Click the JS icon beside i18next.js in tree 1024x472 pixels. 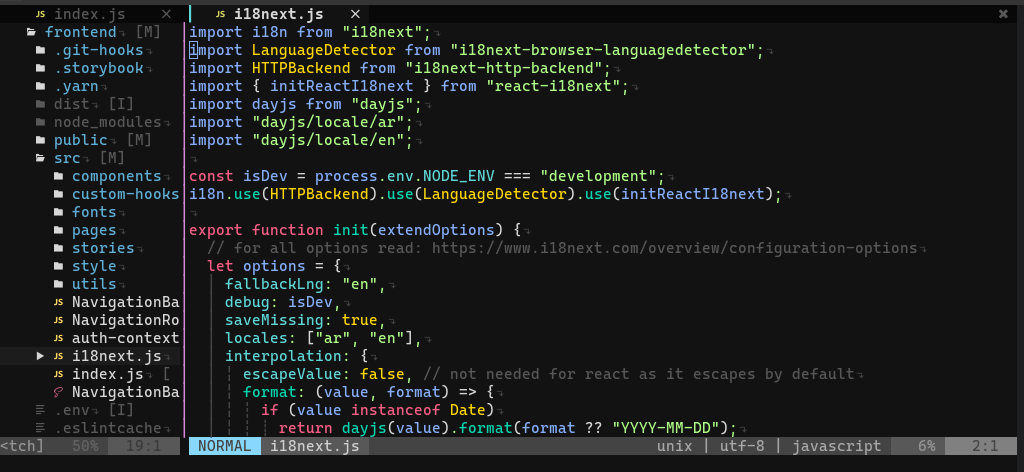(59, 356)
